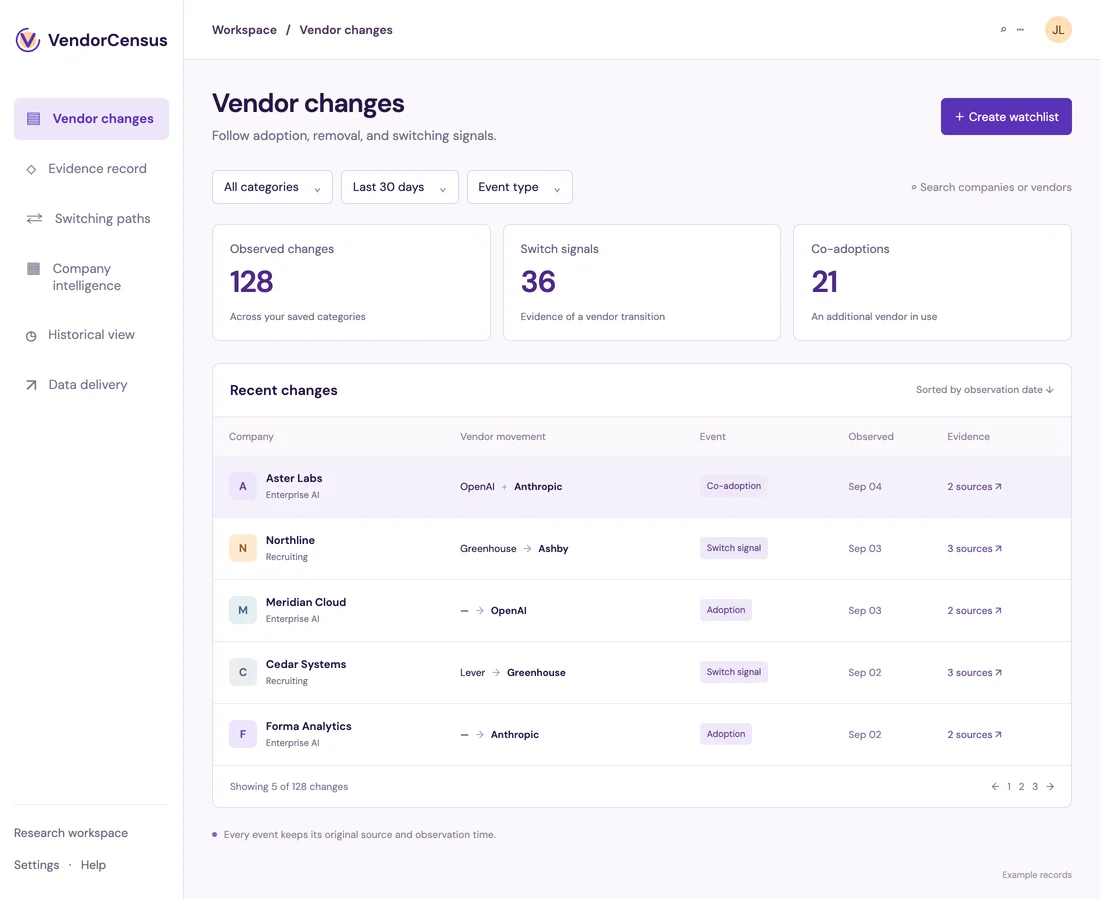Click the Search companies or vendors field
The height and width of the screenshot is (899, 1100).
coord(991,187)
